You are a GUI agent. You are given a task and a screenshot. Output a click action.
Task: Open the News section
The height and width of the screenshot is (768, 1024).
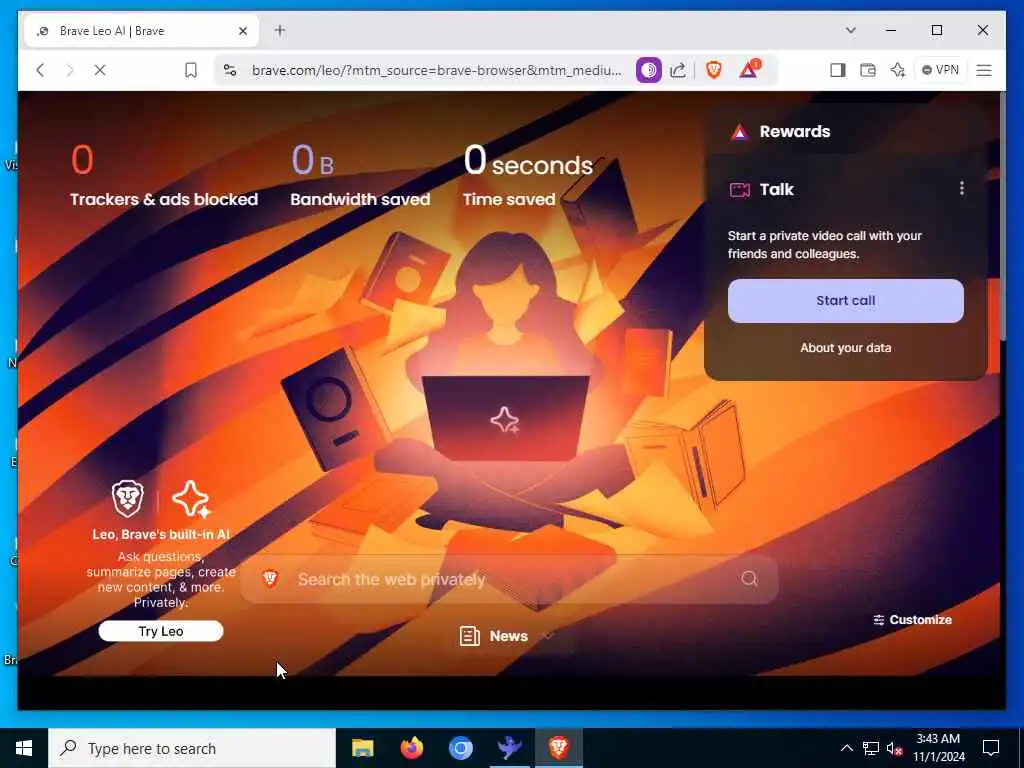click(x=494, y=636)
